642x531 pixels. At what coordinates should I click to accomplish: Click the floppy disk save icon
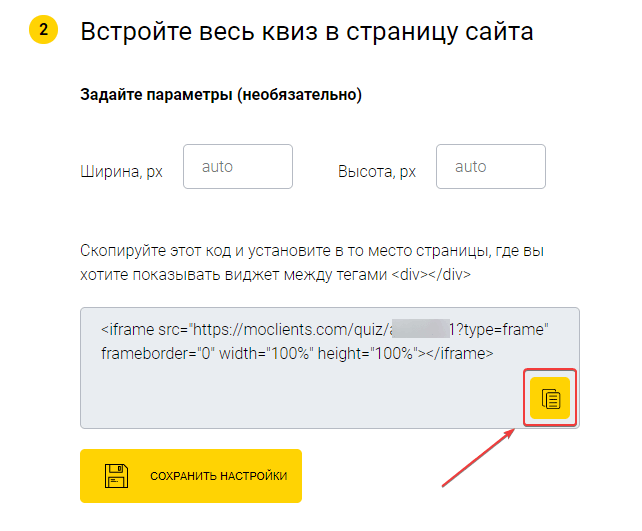(117, 476)
